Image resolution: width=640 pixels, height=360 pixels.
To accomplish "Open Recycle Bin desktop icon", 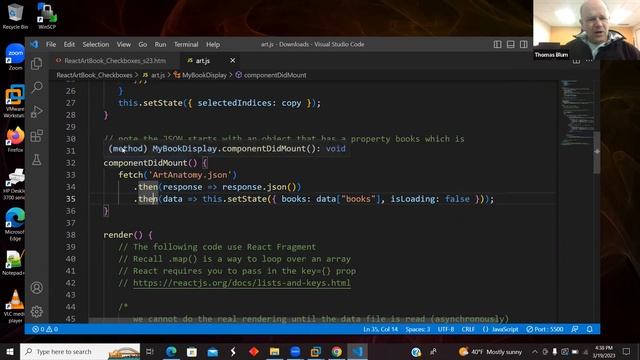I will [16, 16].
